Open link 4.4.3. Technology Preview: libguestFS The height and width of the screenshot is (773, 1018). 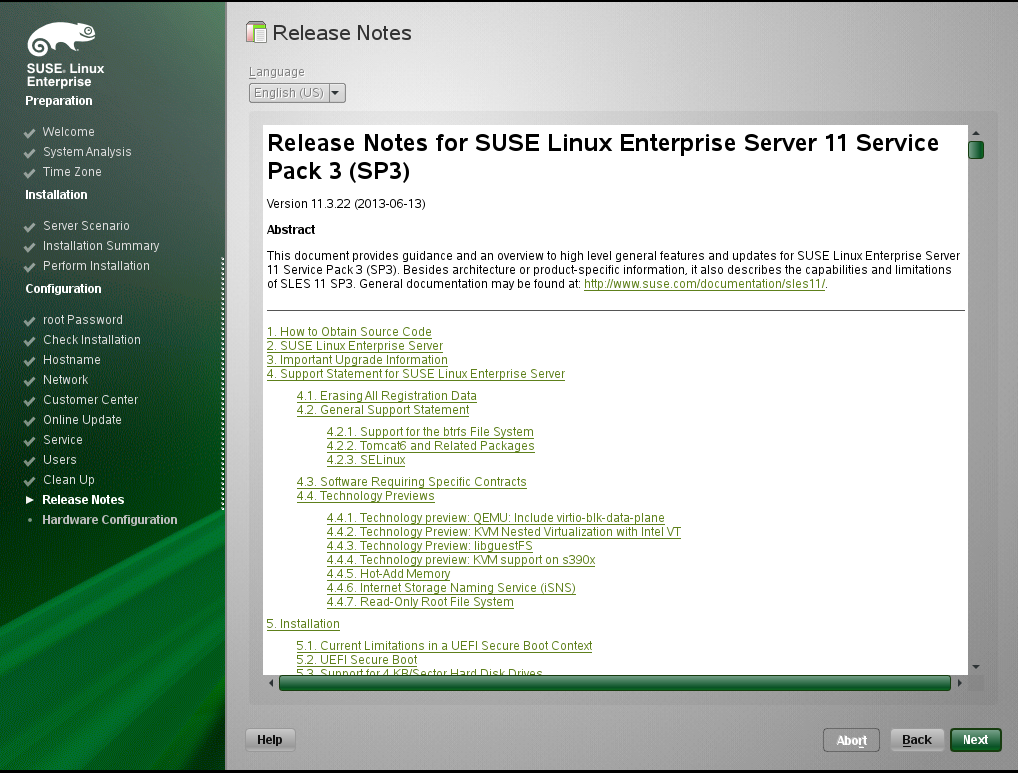coord(430,546)
